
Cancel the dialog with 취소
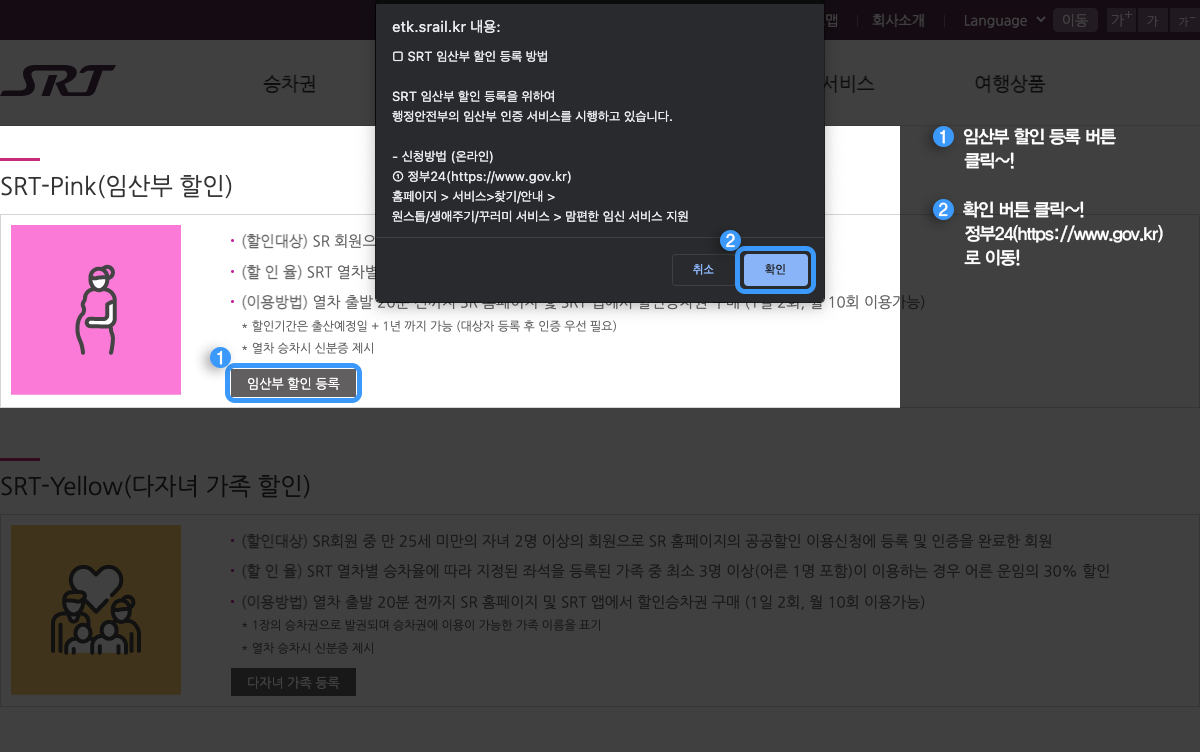pos(703,269)
